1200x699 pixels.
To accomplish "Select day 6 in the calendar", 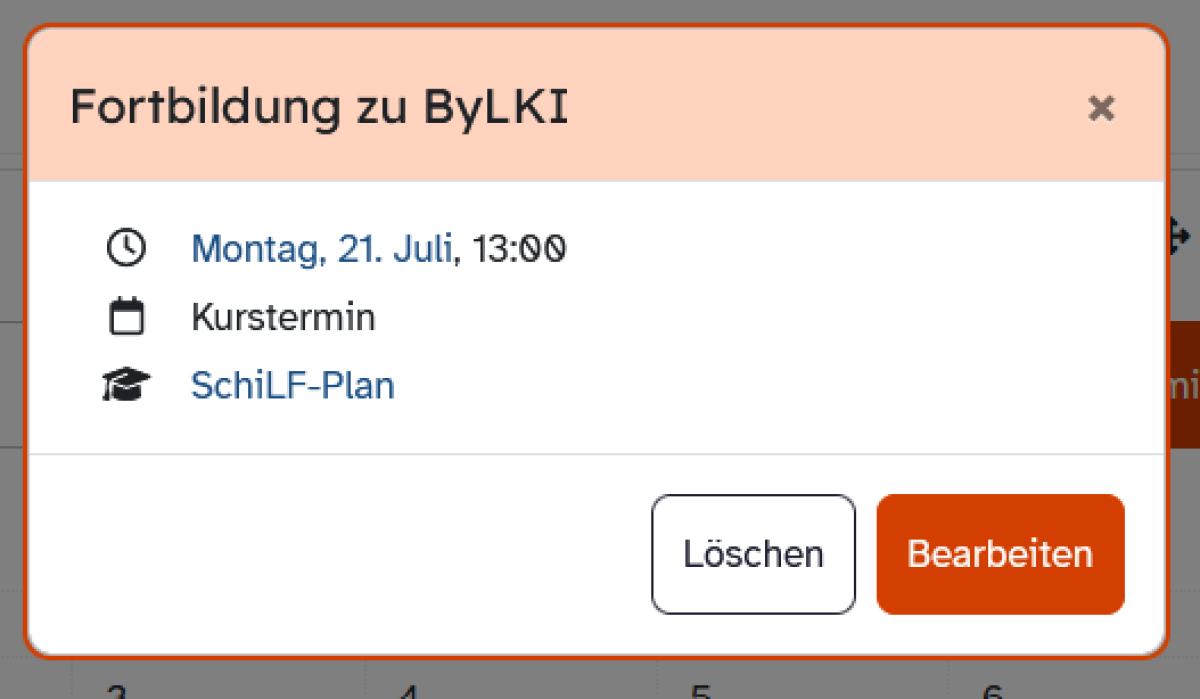I will [991, 691].
